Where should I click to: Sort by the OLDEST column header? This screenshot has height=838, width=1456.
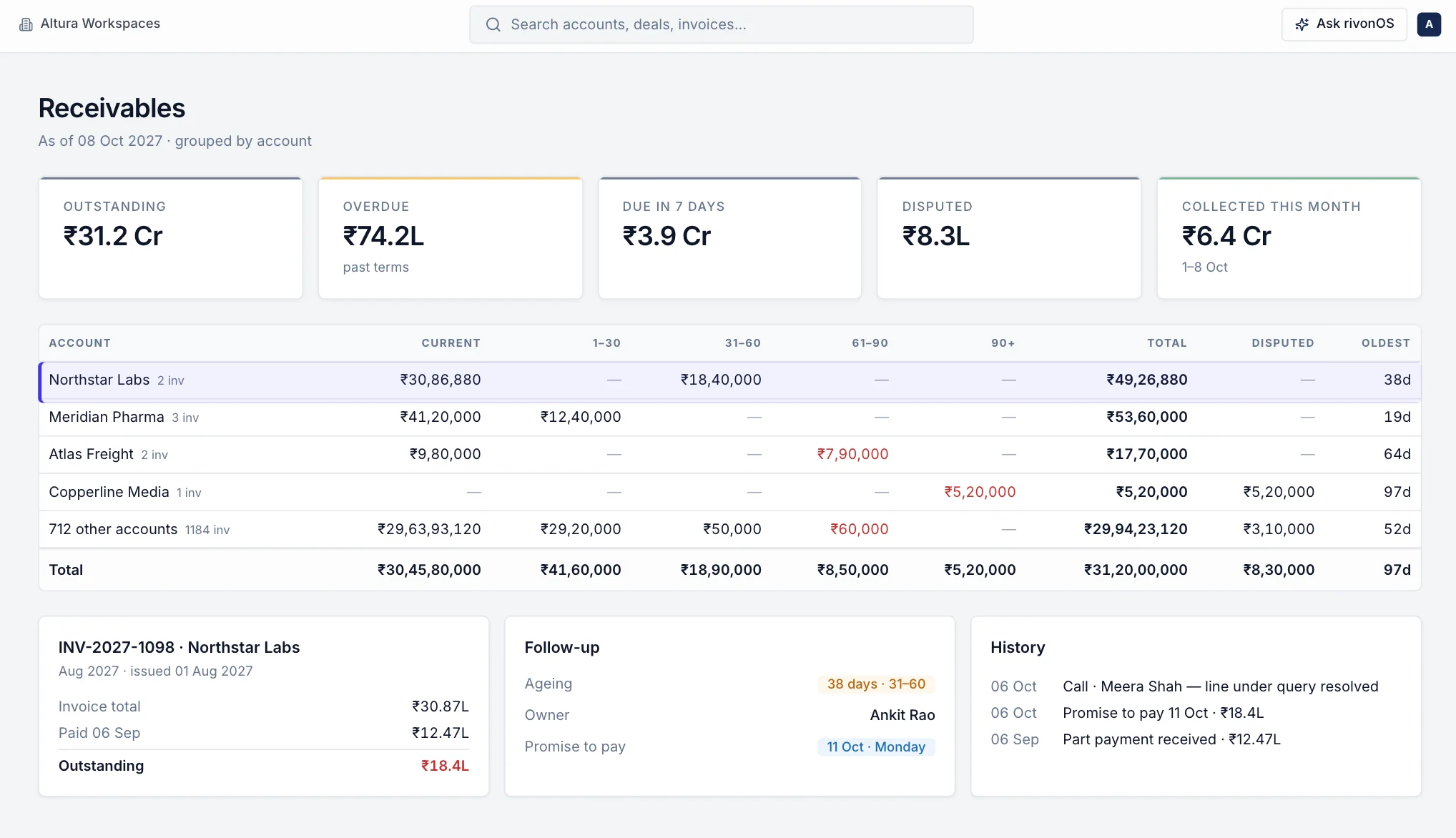click(x=1386, y=343)
